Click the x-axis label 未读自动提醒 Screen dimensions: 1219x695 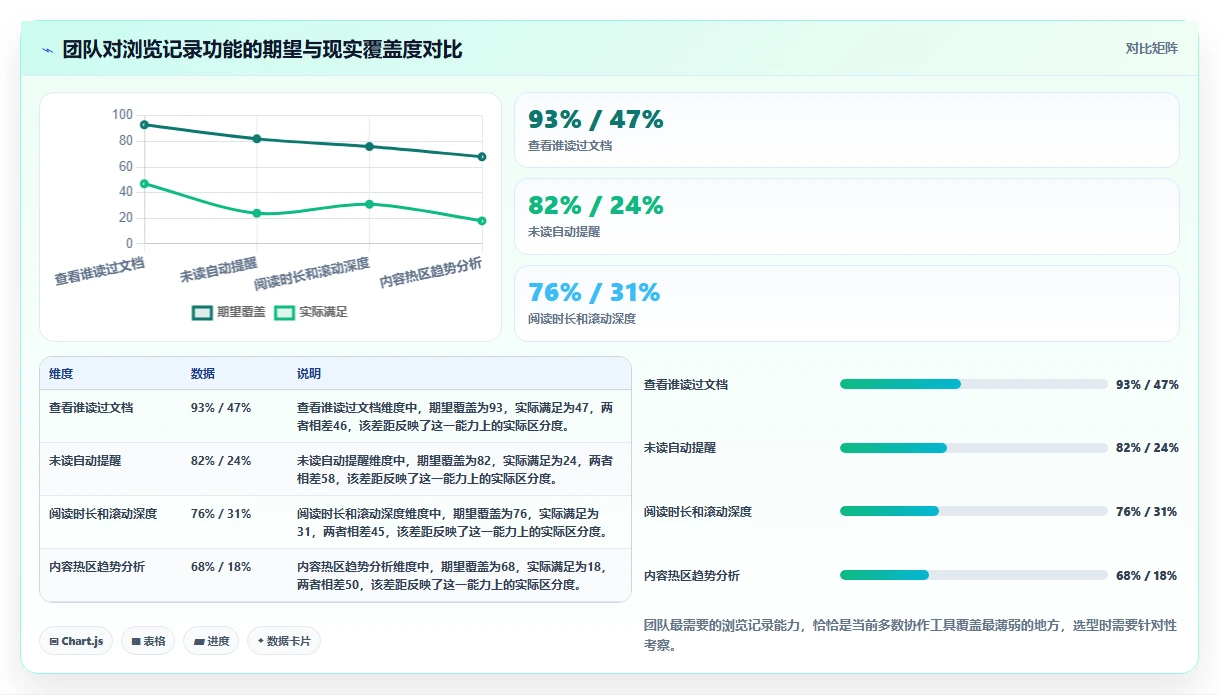pos(219,269)
